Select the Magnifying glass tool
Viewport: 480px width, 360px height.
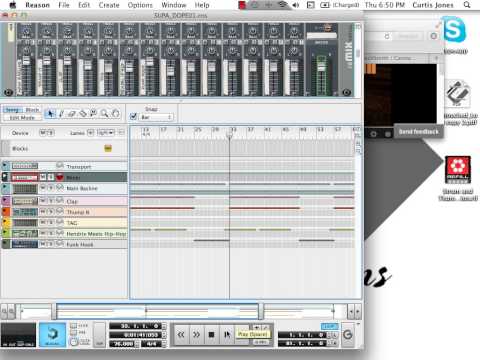105,114
